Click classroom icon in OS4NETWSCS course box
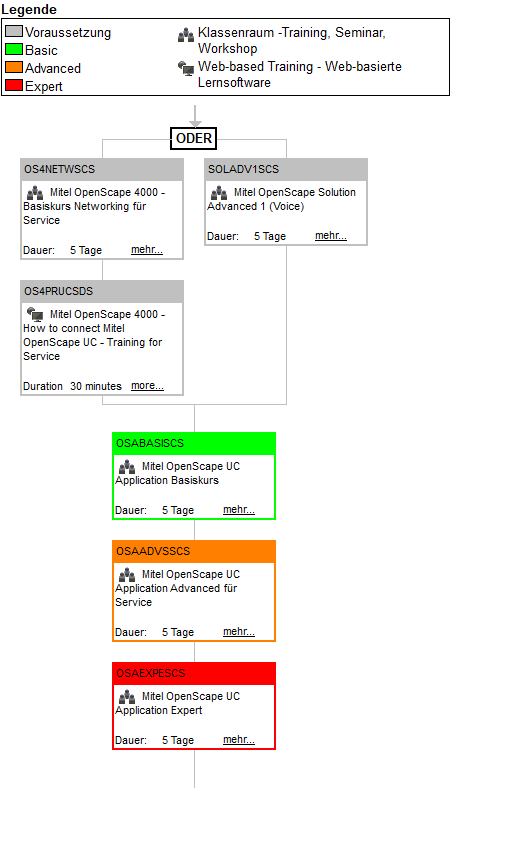 click(x=35, y=192)
